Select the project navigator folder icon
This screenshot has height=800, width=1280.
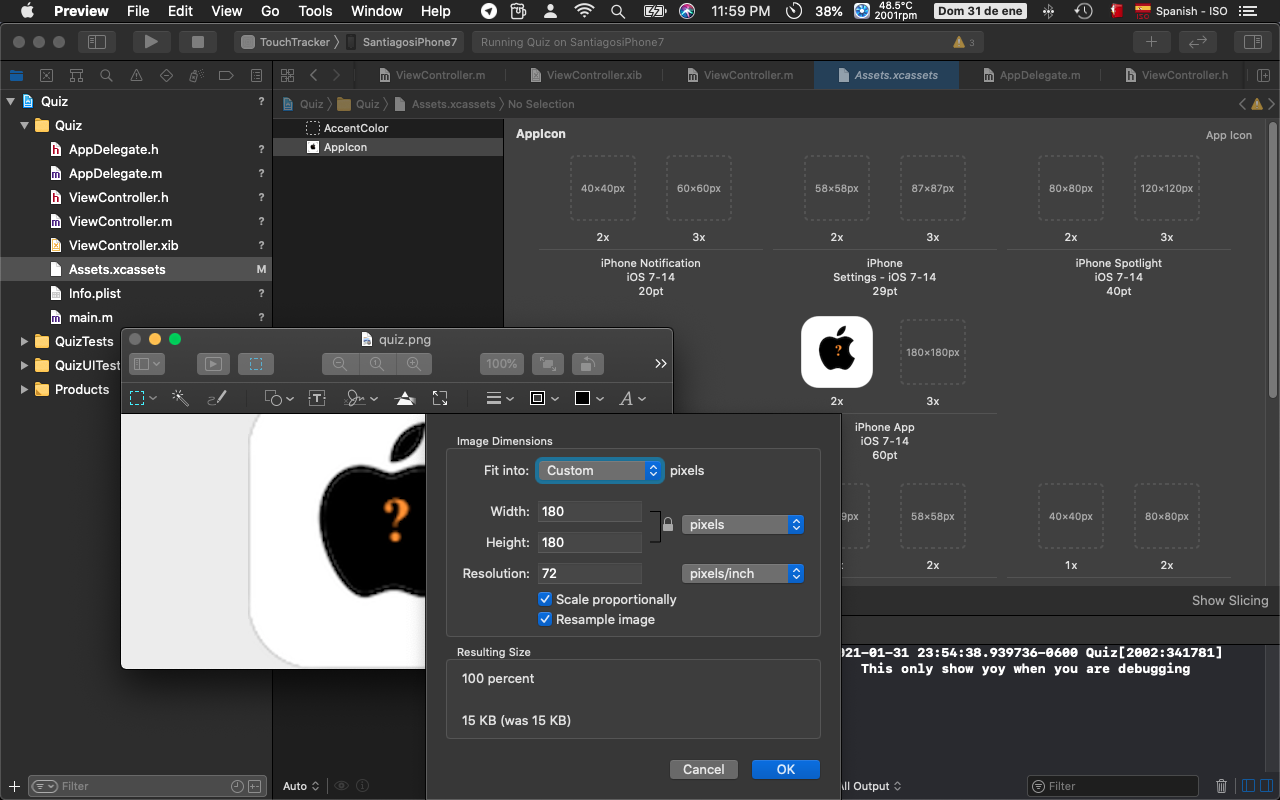(x=16, y=75)
